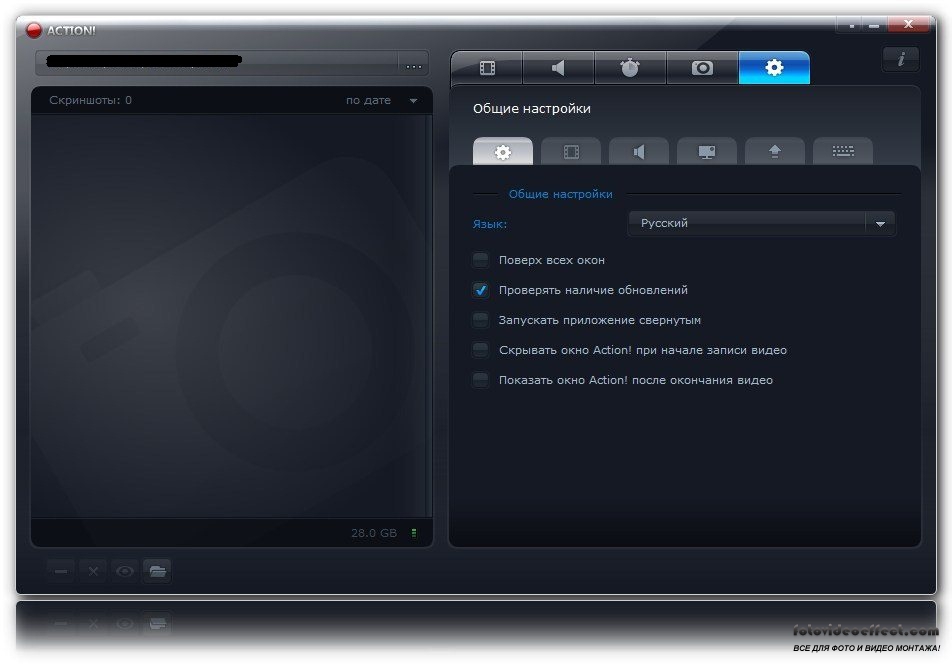Open the video recording tab with film icon
This screenshot has height=667, width=952.
pos(487,67)
